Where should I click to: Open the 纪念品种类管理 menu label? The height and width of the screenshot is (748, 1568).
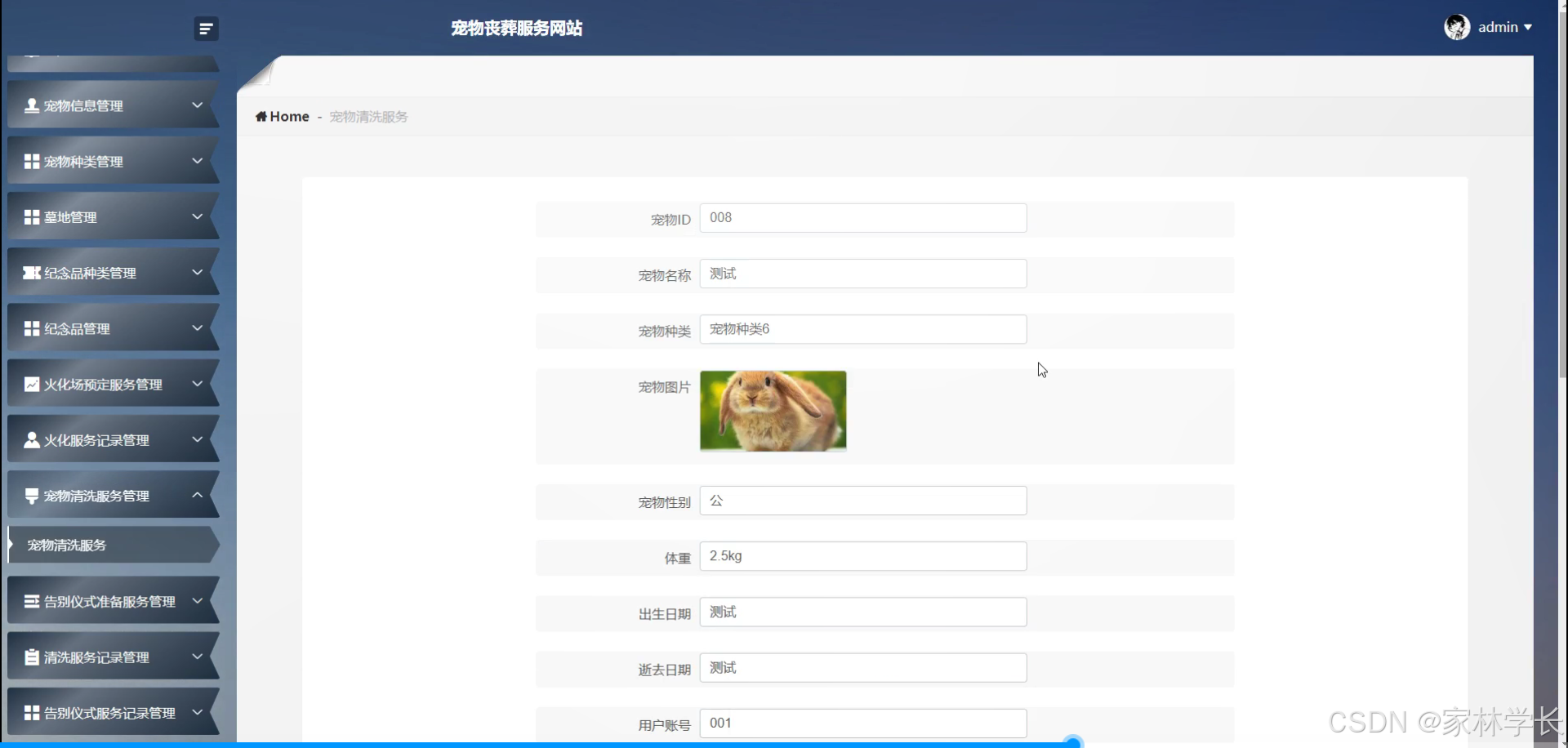(90, 273)
